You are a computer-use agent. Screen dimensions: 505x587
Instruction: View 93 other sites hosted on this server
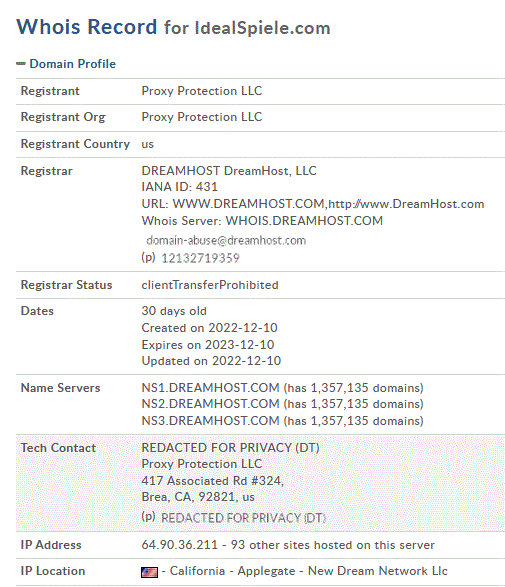tap(333, 545)
